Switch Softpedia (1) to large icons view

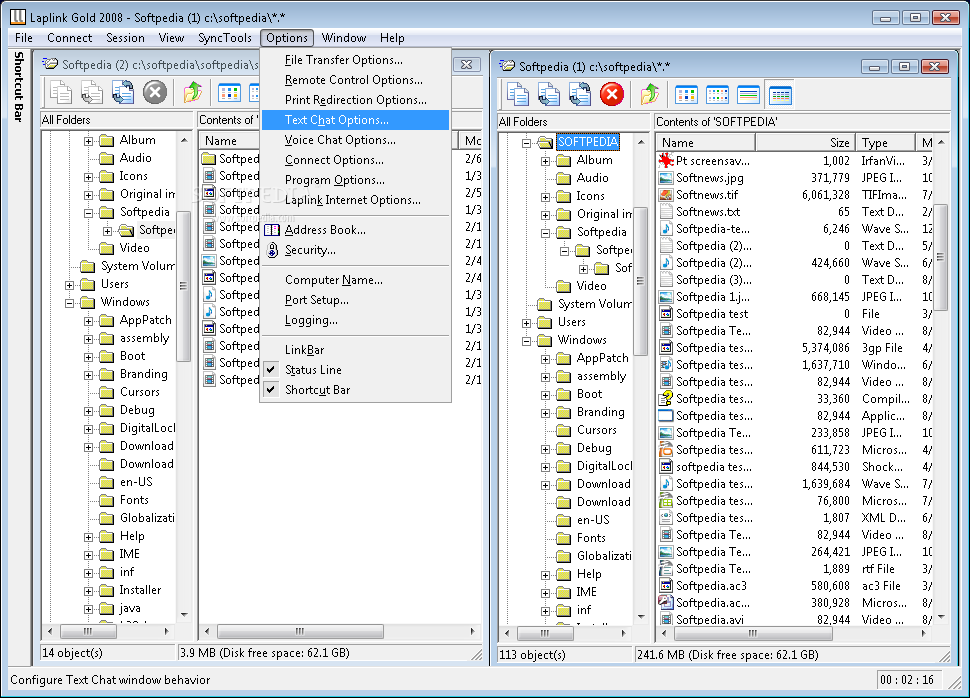click(x=686, y=95)
